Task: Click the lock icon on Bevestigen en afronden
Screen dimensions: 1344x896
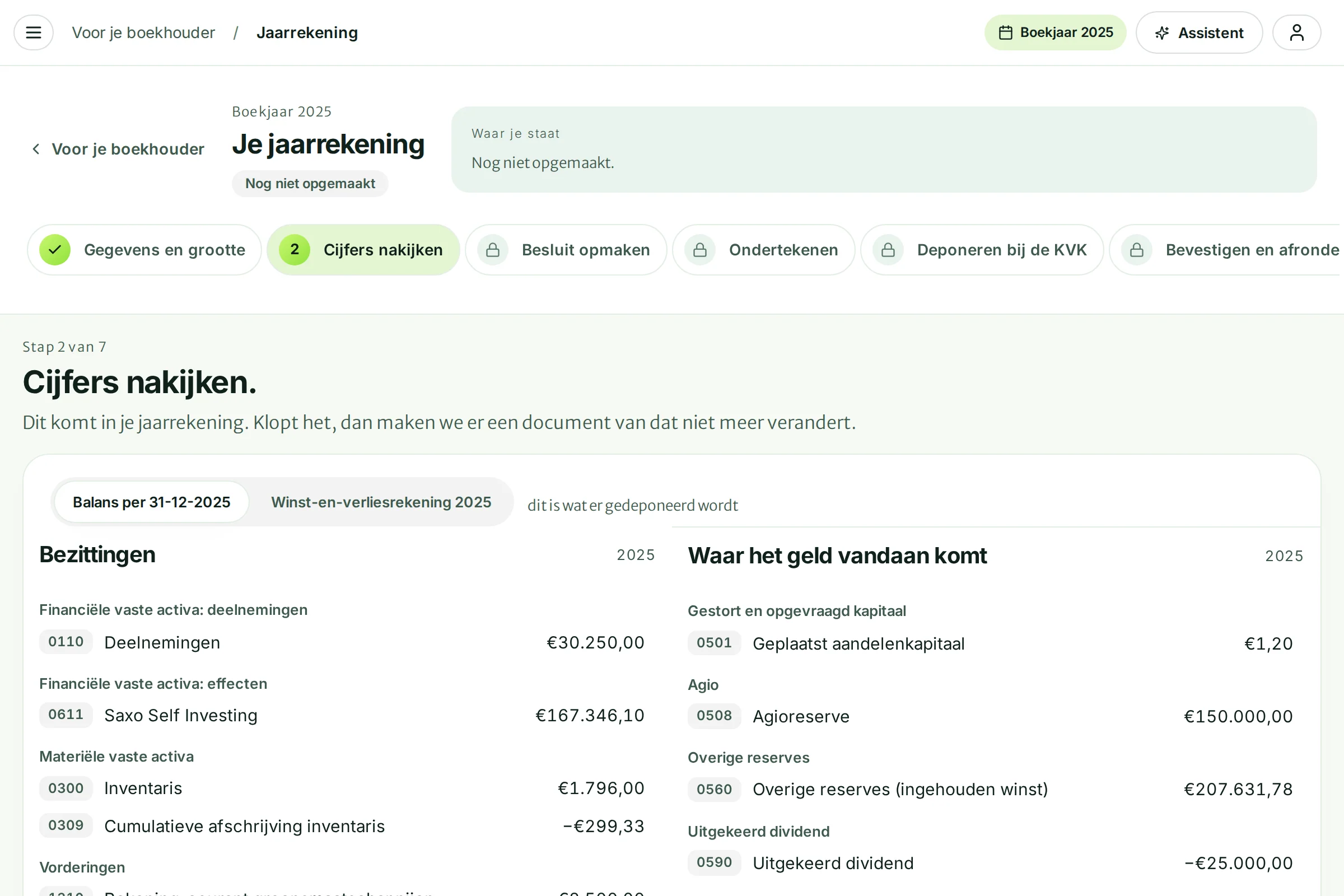Action: click(x=1137, y=250)
